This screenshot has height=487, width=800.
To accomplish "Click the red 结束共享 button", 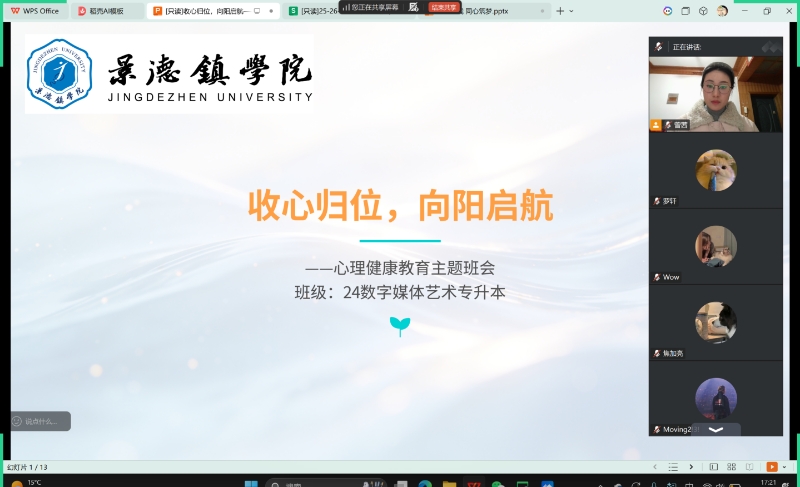I will pyautogui.click(x=445, y=7).
